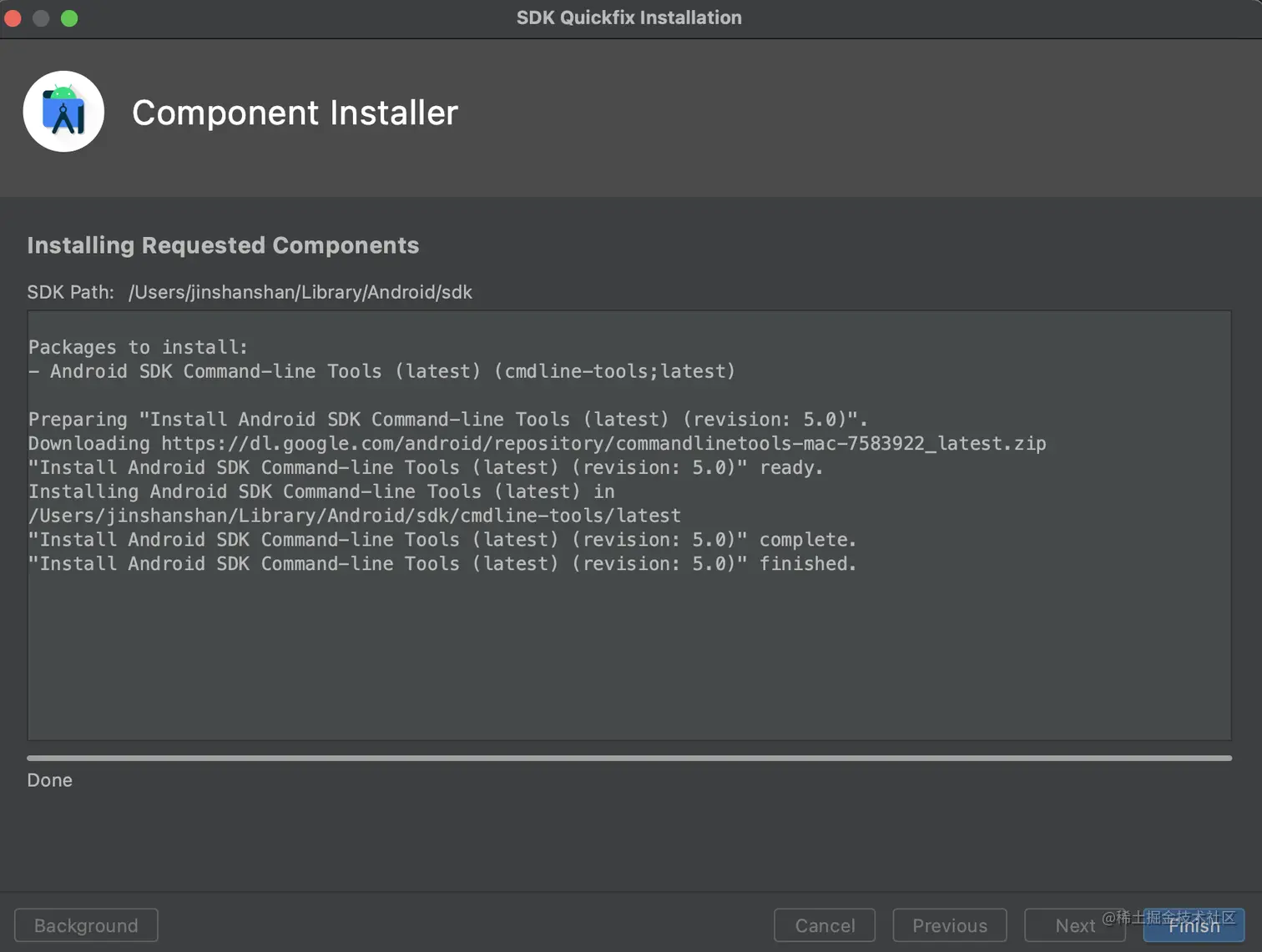Click the Background button

click(86, 925)
